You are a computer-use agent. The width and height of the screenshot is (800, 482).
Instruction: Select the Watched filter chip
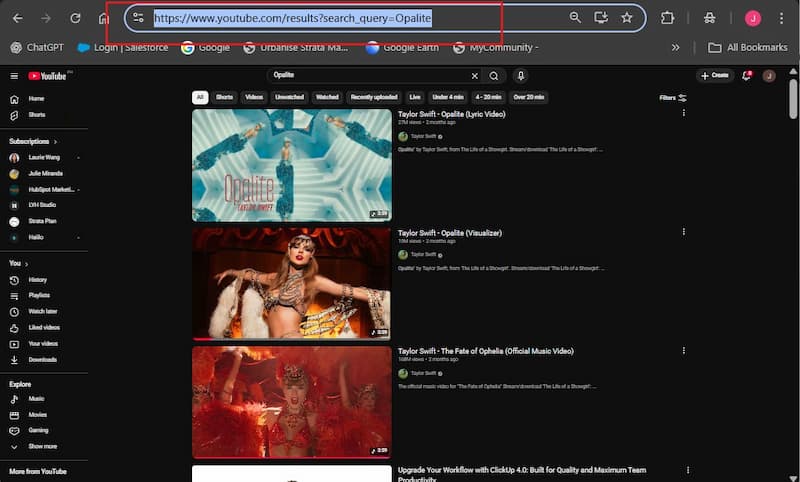click(327, 97)
